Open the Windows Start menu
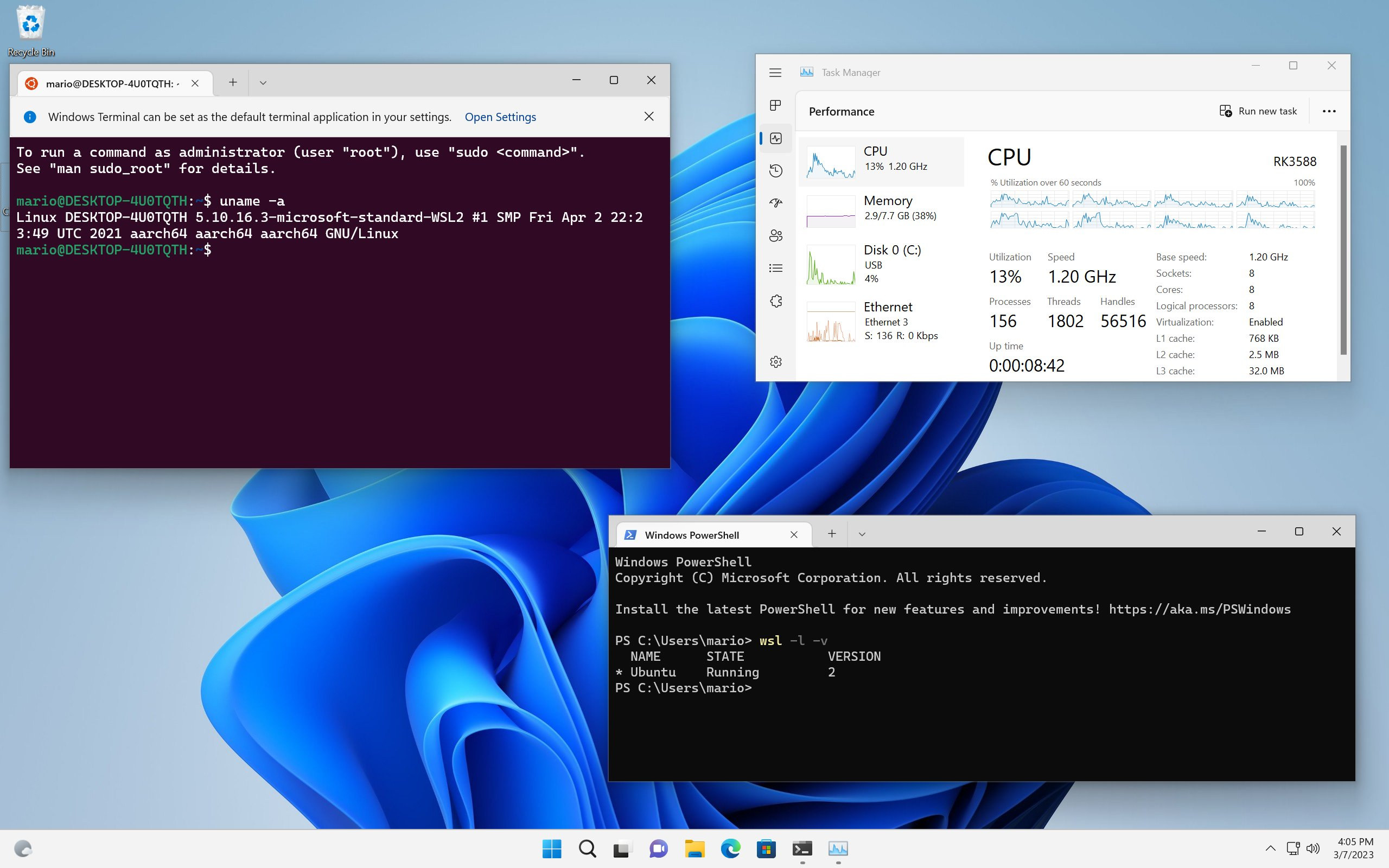This screenshot has width=1389, height=868. (552, 848)
